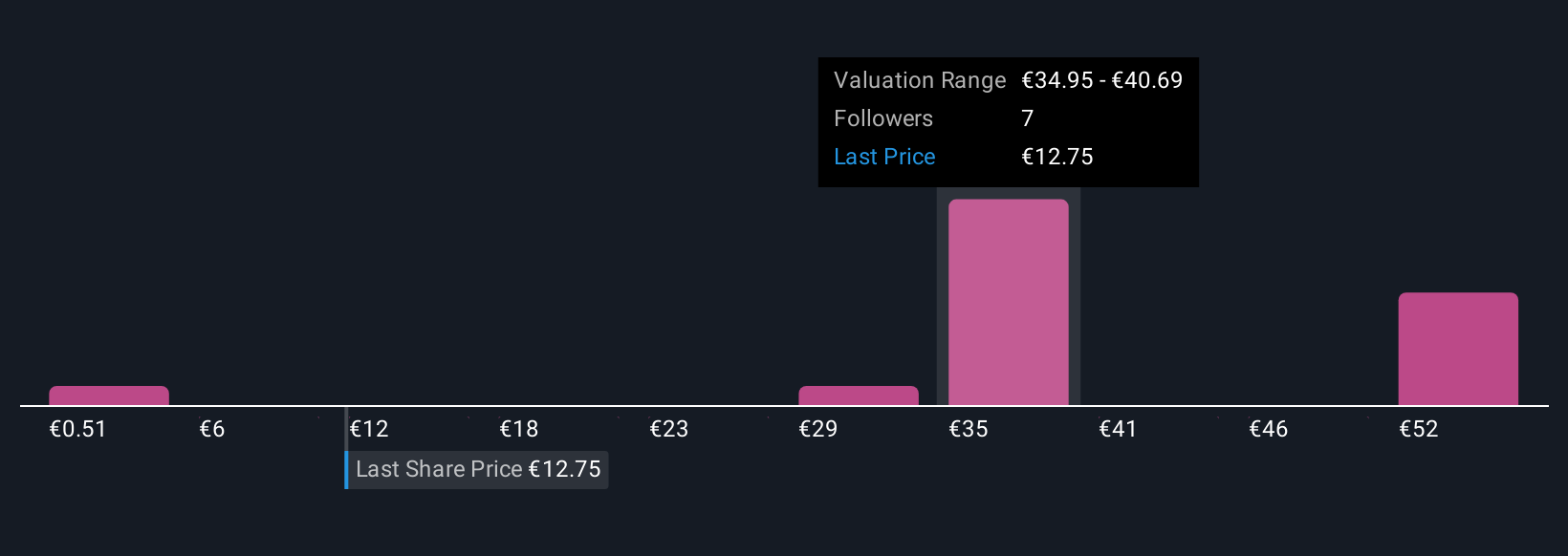Click the Last Share Price €12.75 label
1568x556 pixels.
click(478, 469)
